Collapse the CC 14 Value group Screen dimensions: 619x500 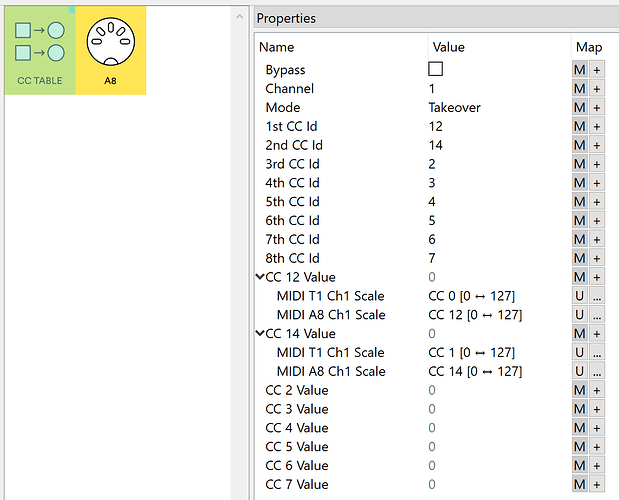[x=260, y=333]
